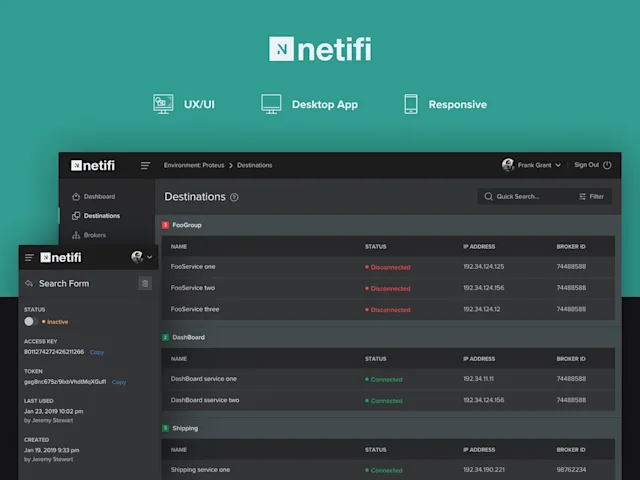This screenshot has width=640, height=480.
Task: Click the large netifi logo at top
Action: 320,49
